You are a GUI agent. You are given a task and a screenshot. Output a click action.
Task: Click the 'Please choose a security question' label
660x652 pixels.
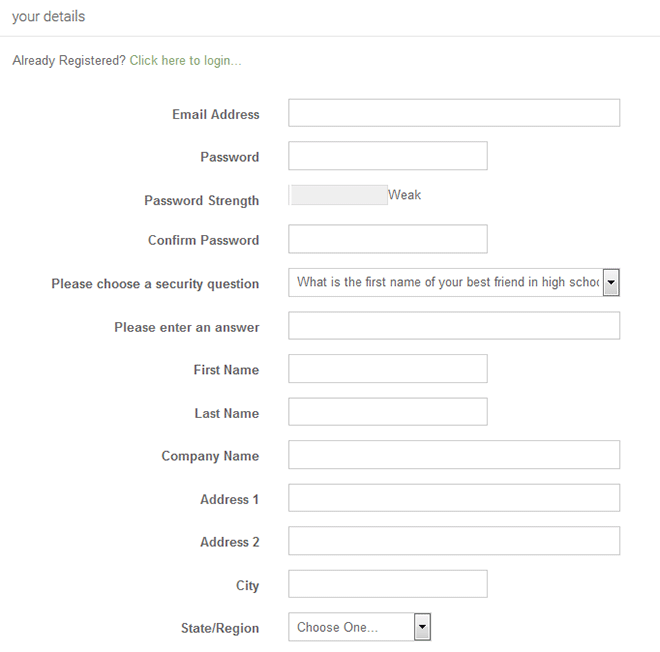point(155,284)
